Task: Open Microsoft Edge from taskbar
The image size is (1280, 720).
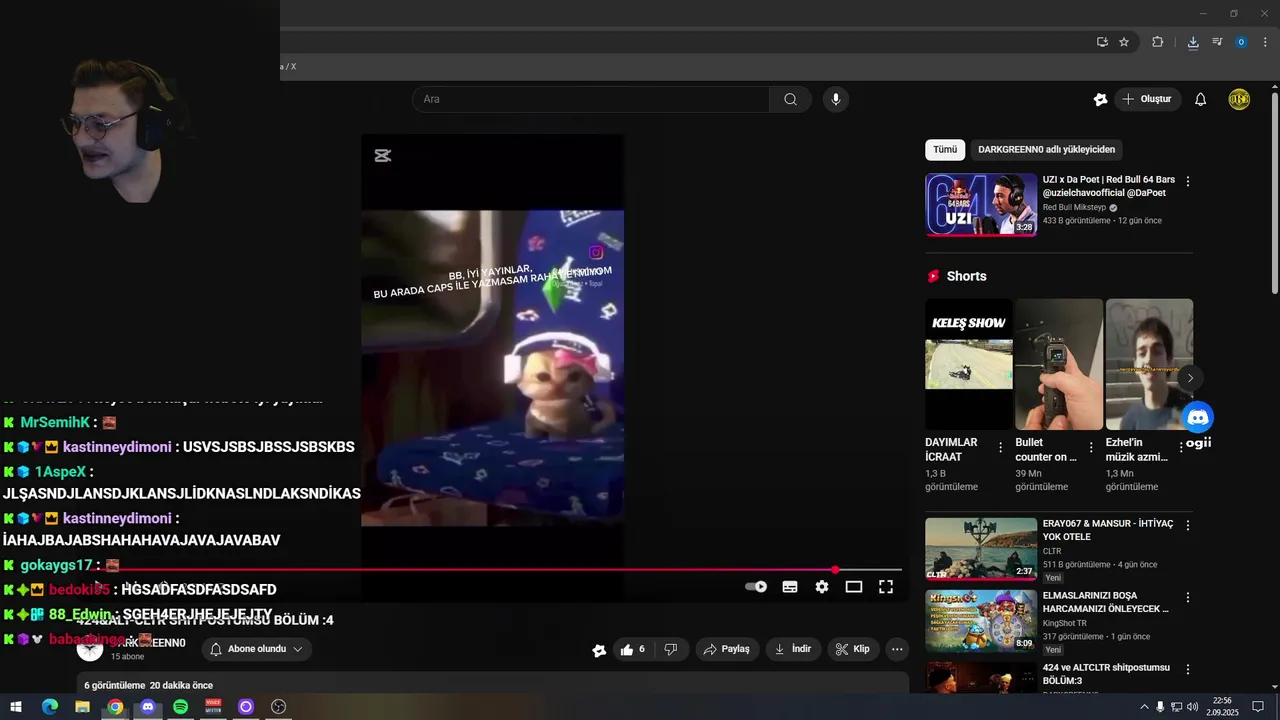Action: [x=50, y=707]
